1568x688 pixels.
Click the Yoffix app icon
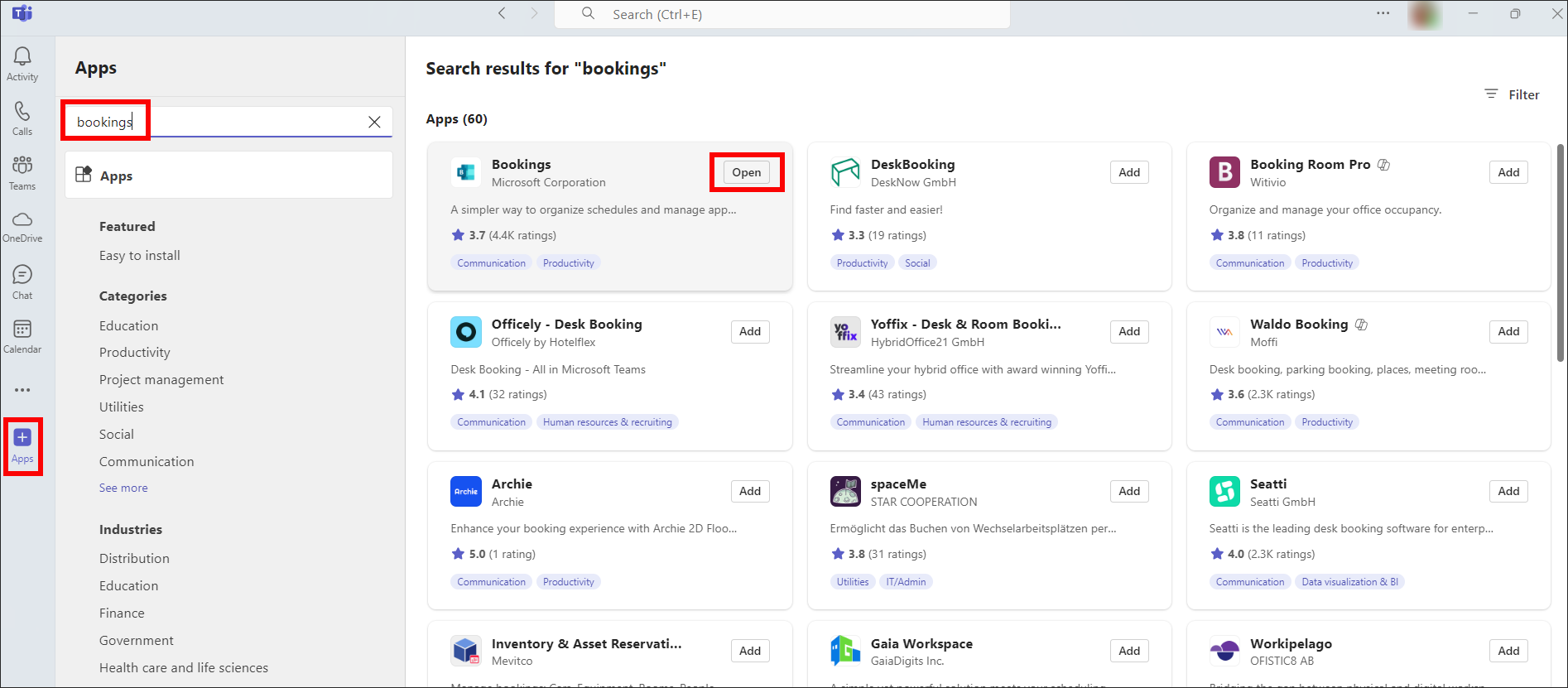(x=845, y=332)
